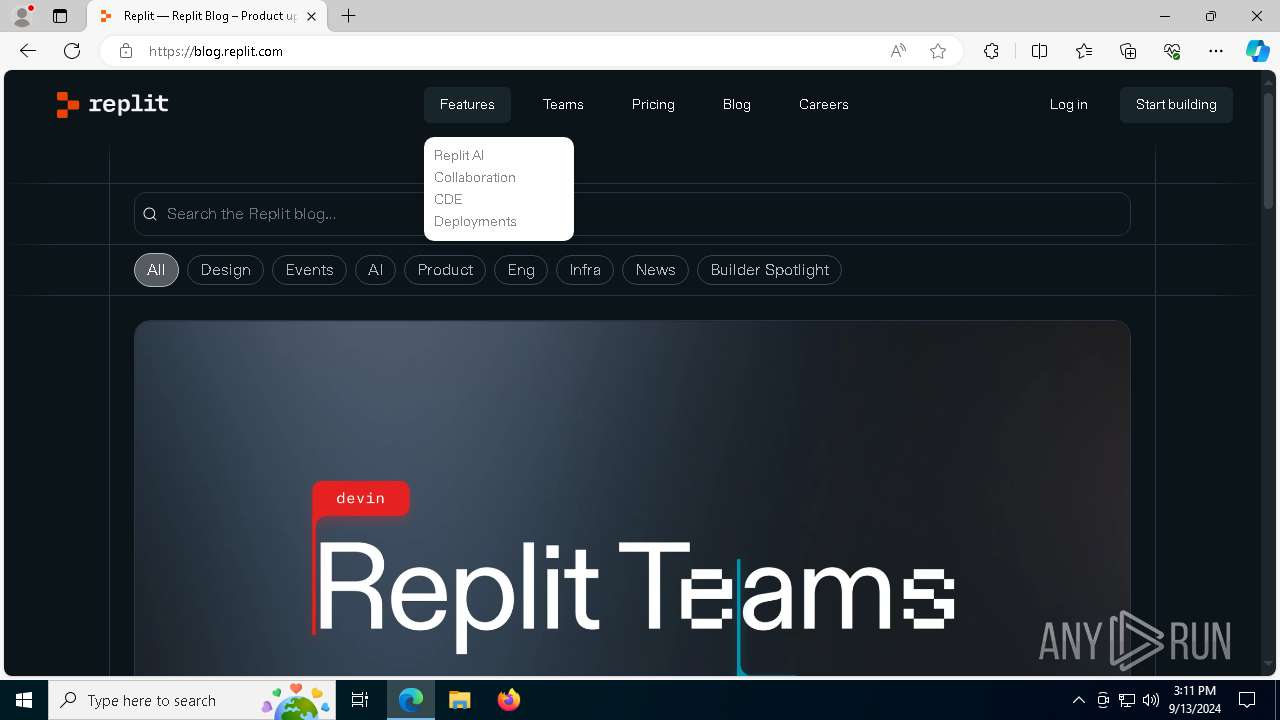
Task: Click the Start building button
Action: pyautogui.click(x=1176, y=104)
